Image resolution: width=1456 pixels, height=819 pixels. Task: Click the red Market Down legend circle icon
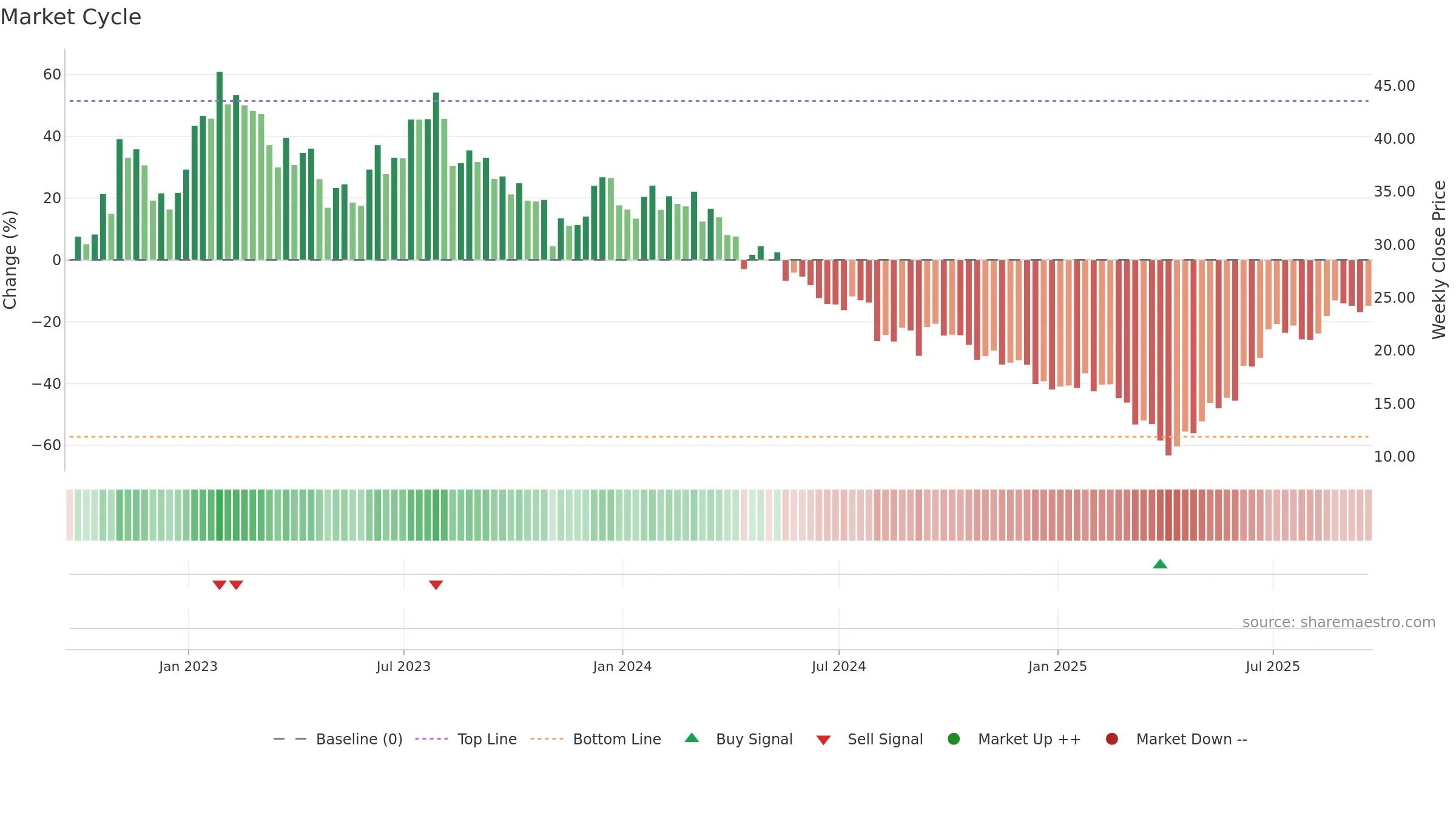(1112, 739)
